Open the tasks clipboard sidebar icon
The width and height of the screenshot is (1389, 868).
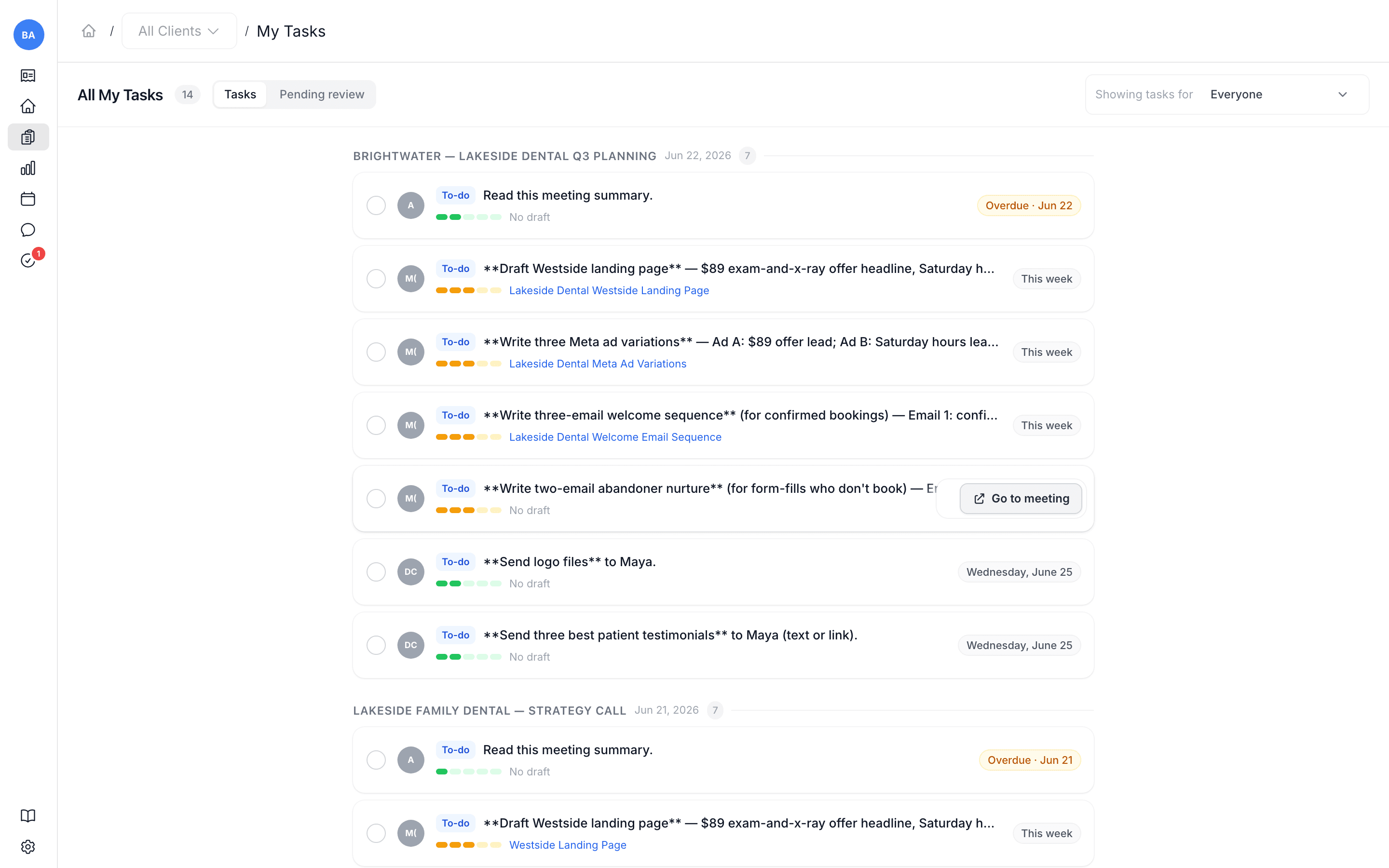[x=28, y=137]
